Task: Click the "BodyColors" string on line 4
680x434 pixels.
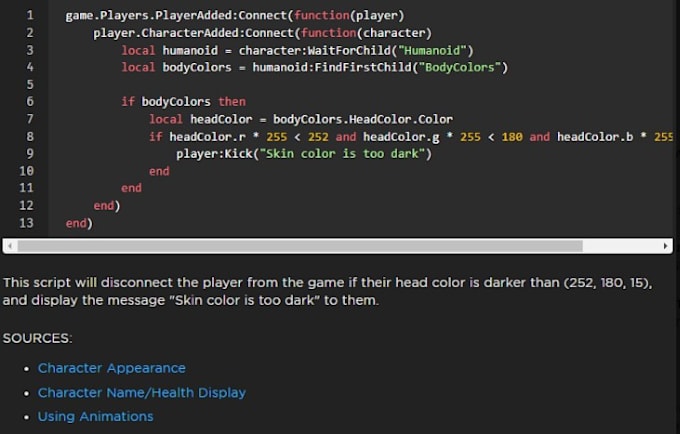Action: [460, 67]
